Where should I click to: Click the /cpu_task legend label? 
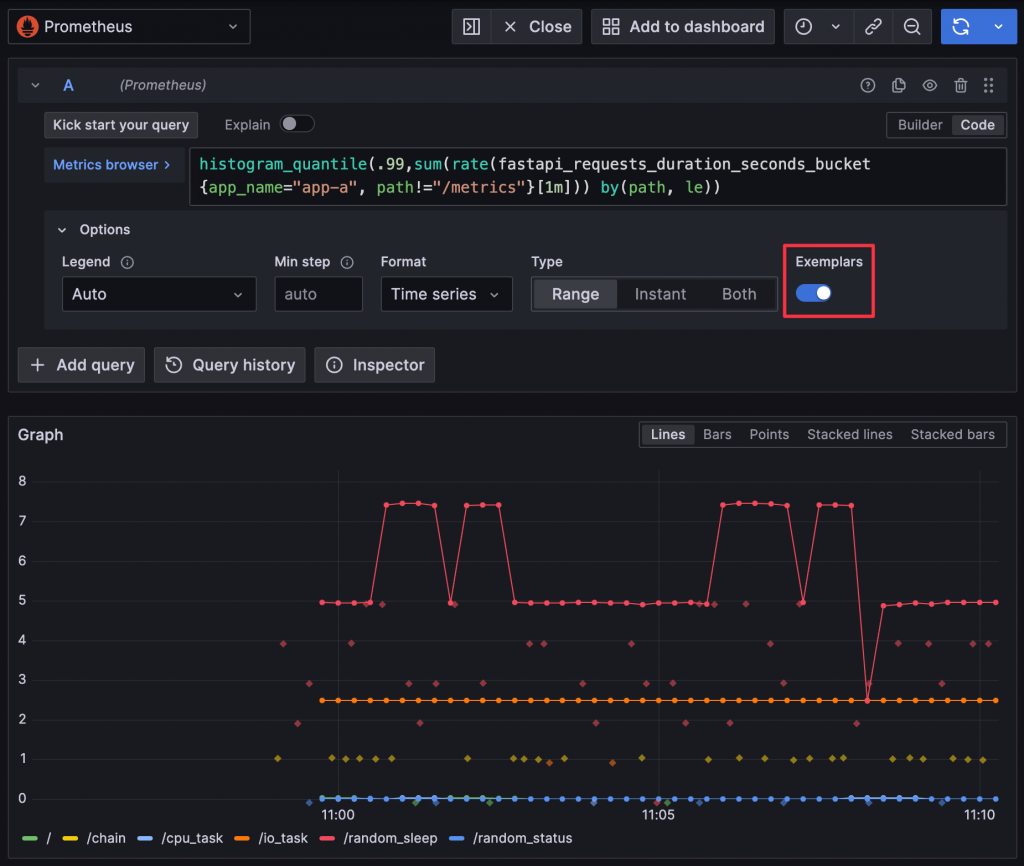click(x=192, y=839)
